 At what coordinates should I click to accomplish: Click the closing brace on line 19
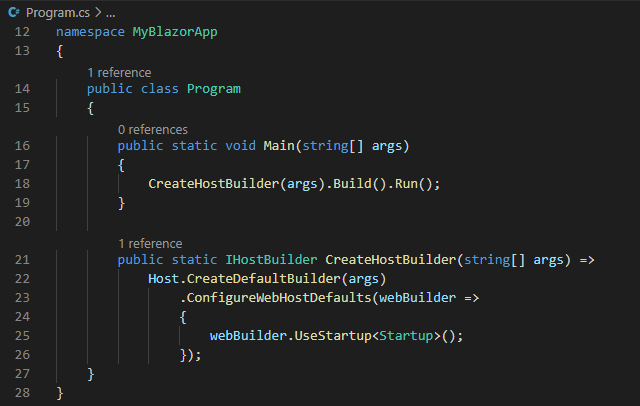[x=121, y=203]
